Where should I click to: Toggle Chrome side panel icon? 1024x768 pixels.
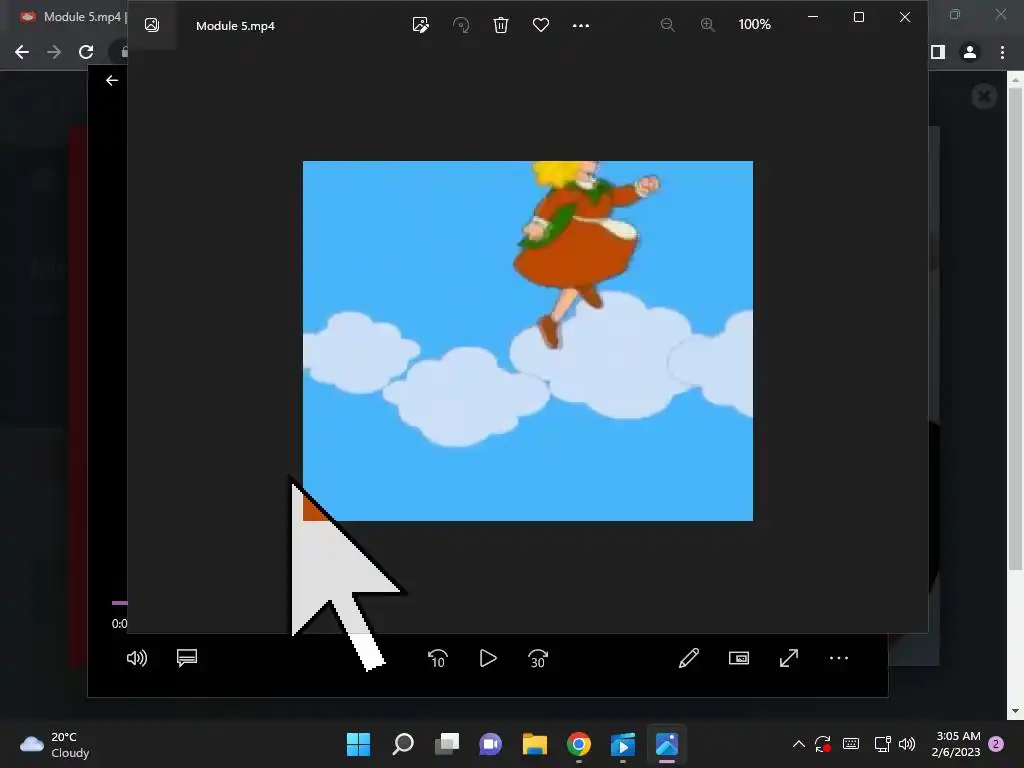point(938,52)
